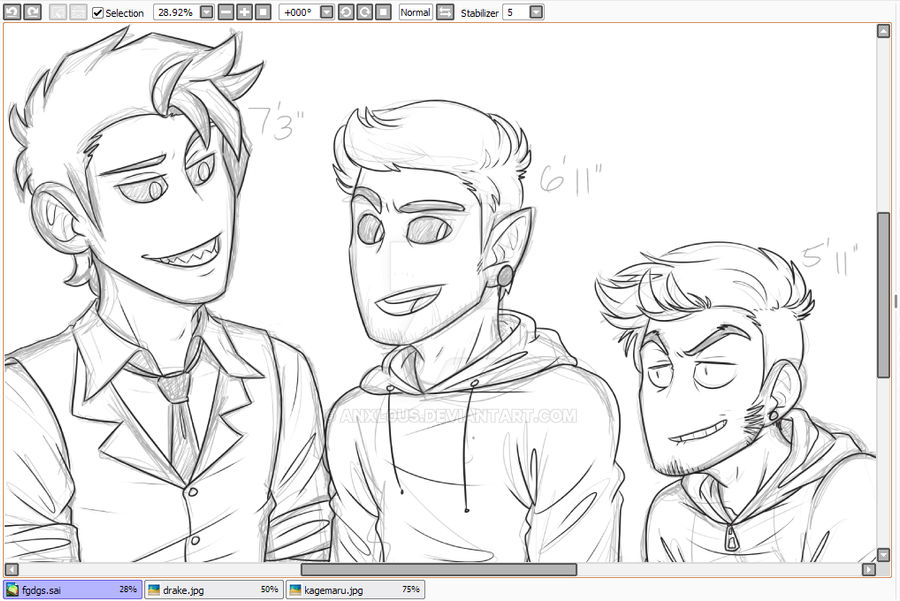
Task: Reset the canvas rotation
Action: [383, 12]
